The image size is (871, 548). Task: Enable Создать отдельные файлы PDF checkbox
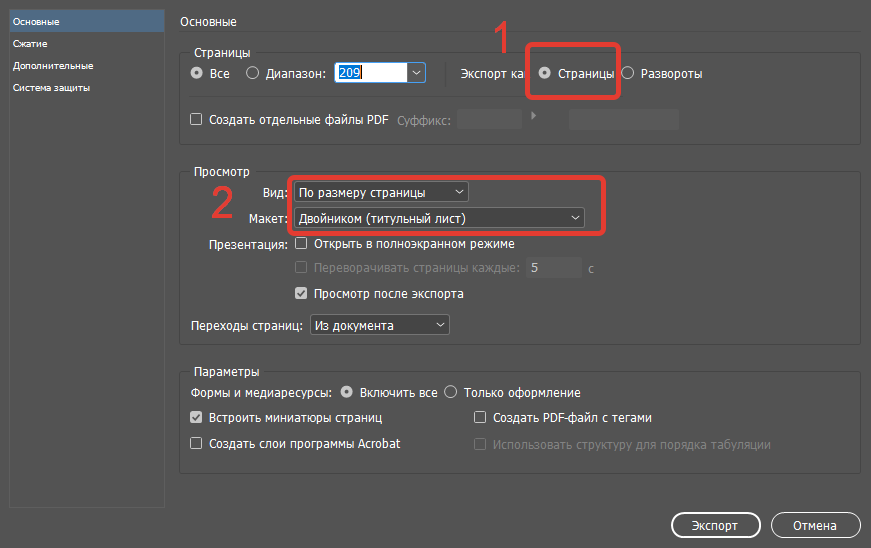pos(196,119)
